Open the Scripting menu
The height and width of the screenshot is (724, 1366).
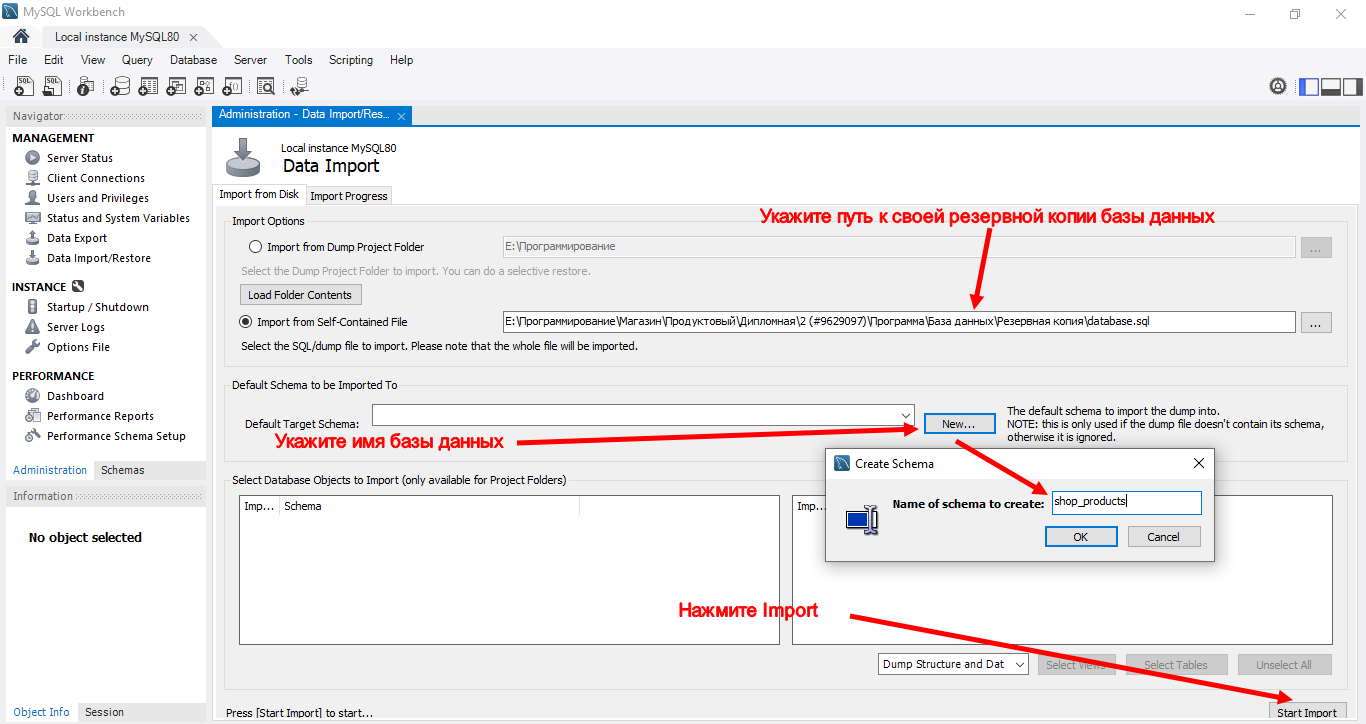coord(351,60)
